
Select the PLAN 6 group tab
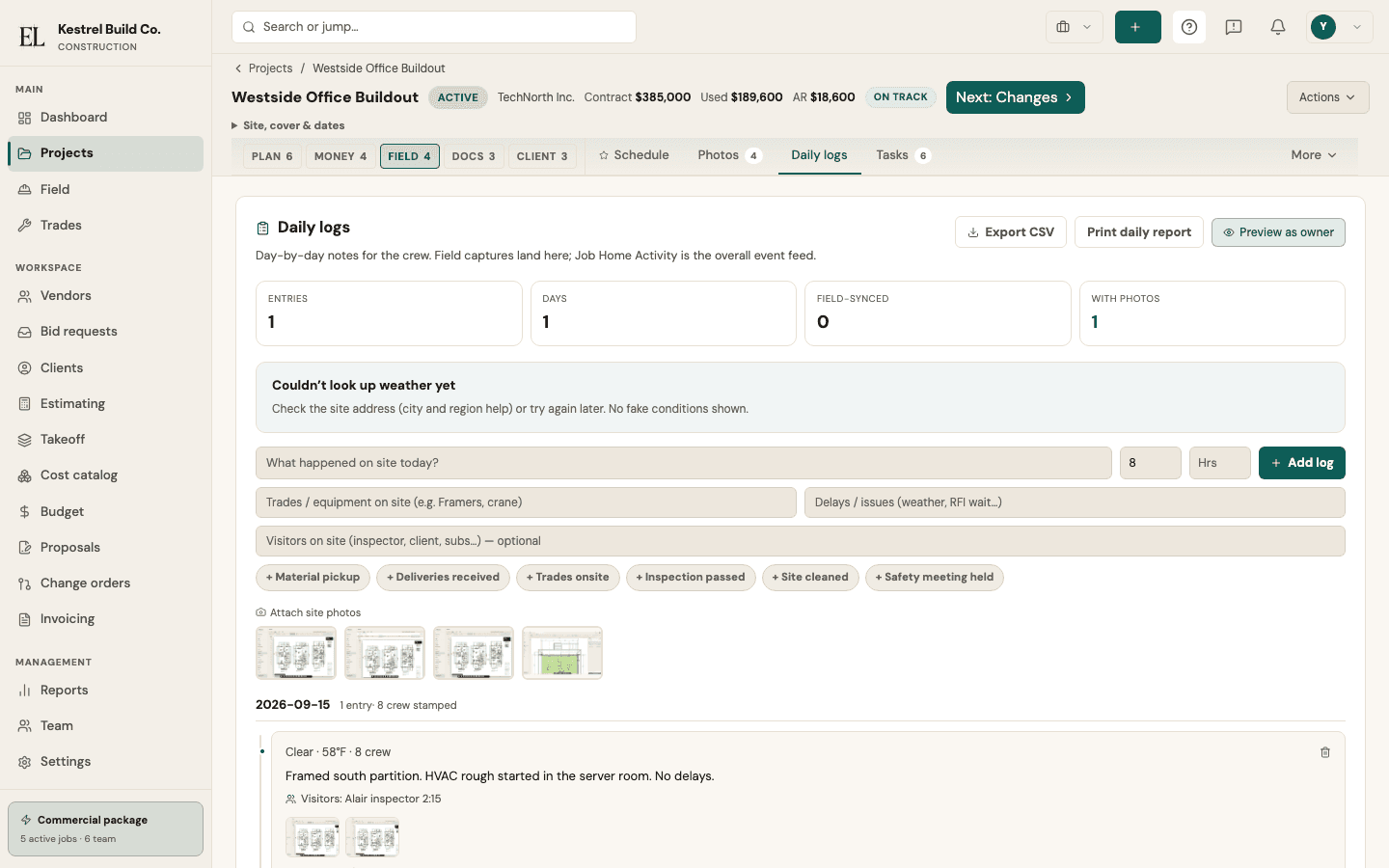[x=272, y=156]
